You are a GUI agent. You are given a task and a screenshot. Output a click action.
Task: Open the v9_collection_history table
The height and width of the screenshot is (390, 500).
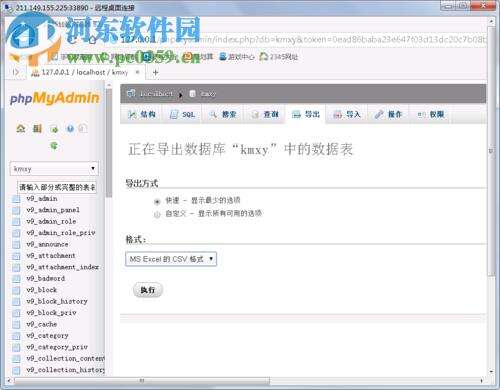pyautogui.click(x=65, y=370)
